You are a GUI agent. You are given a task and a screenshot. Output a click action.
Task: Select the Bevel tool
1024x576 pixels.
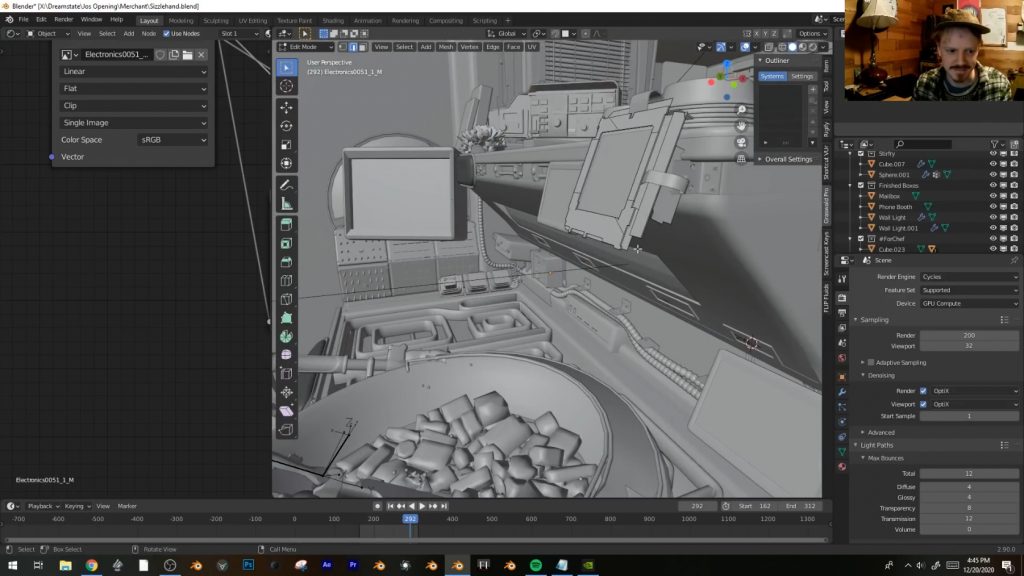pos(287,263)
